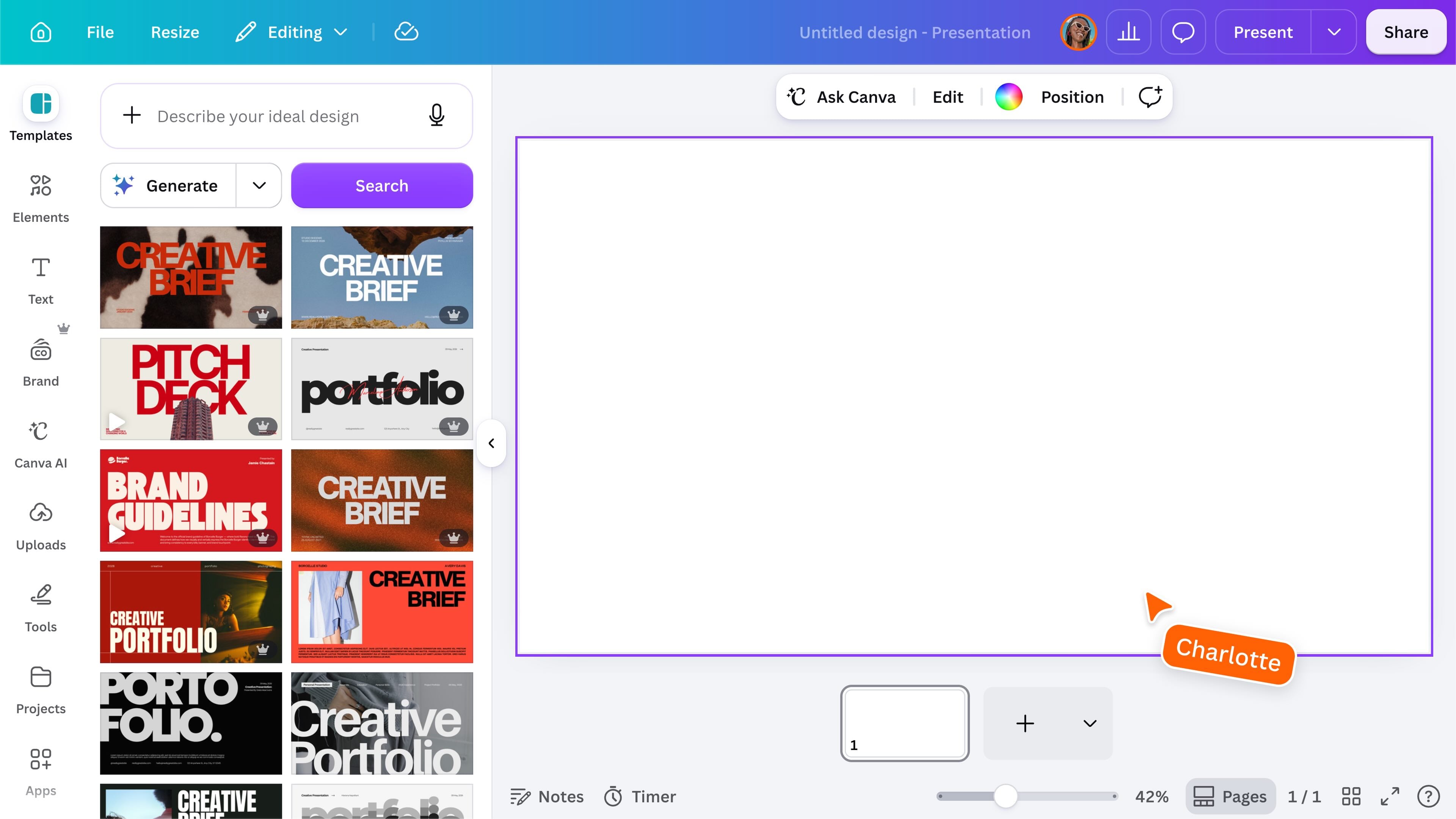
Task: Toggle the Pages view button
Action: pyautogui.click(x=1230, y=796)
